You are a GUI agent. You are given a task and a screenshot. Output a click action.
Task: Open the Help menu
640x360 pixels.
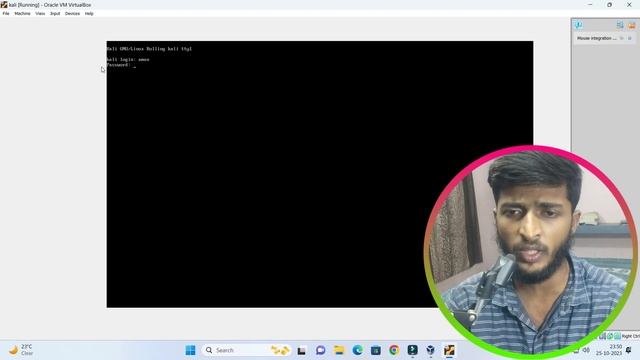(89, 13)
